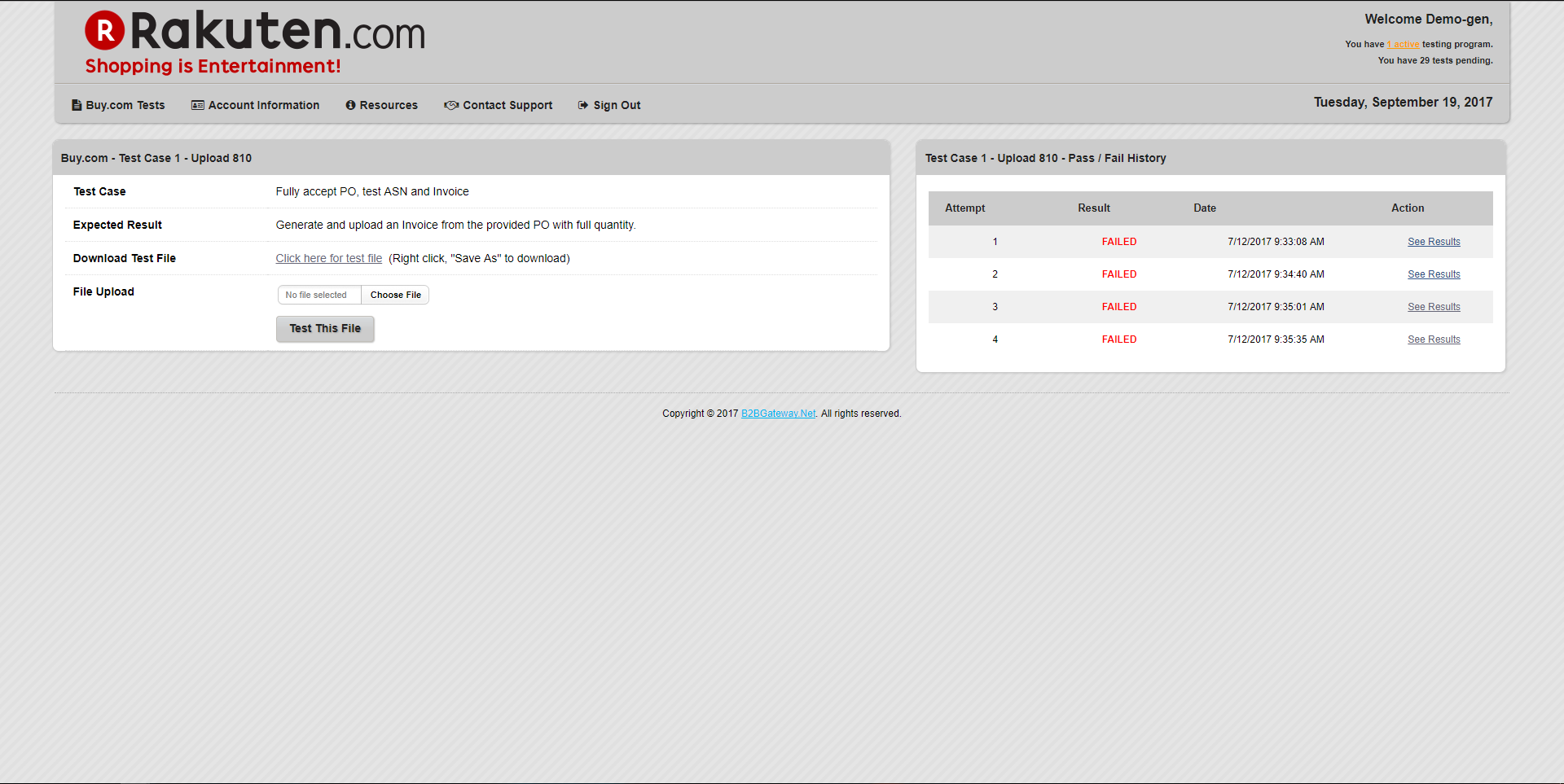Click date '7/12/2017 9:35:01 AM'
The width and height of the screenshot is (1564, 784).
click(x=1276, y=307)
